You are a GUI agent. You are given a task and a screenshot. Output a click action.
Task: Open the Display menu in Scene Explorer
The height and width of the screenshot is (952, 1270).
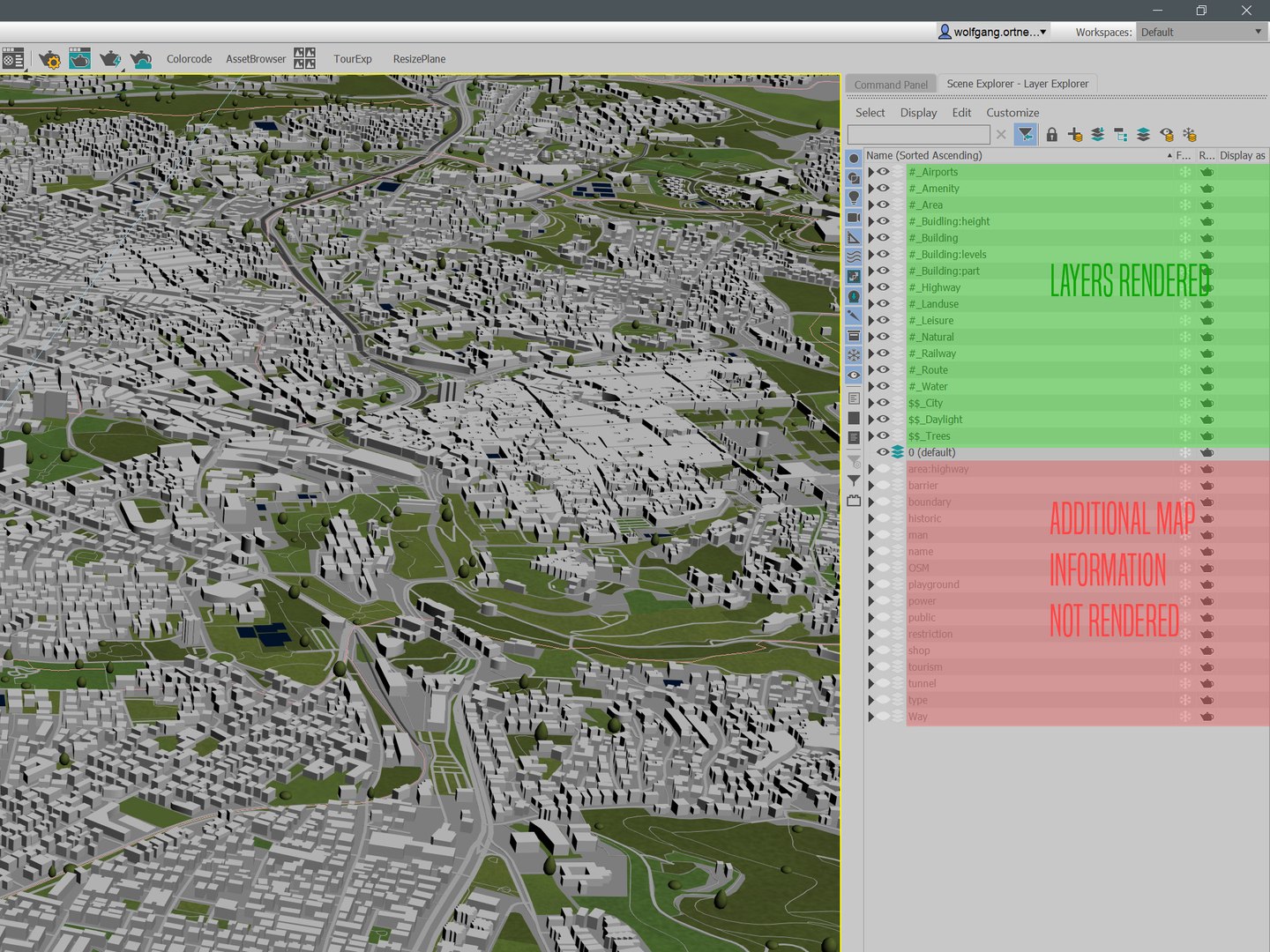coord(918,113)
